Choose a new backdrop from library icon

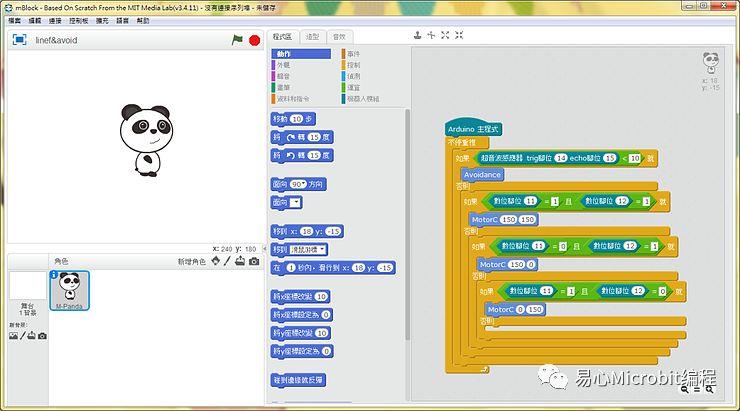13,336
